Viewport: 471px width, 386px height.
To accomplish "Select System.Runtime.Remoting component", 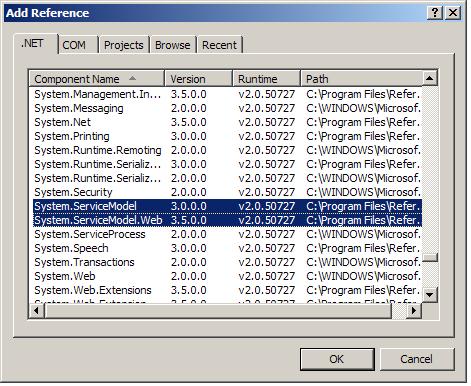I will coord(227,150).
